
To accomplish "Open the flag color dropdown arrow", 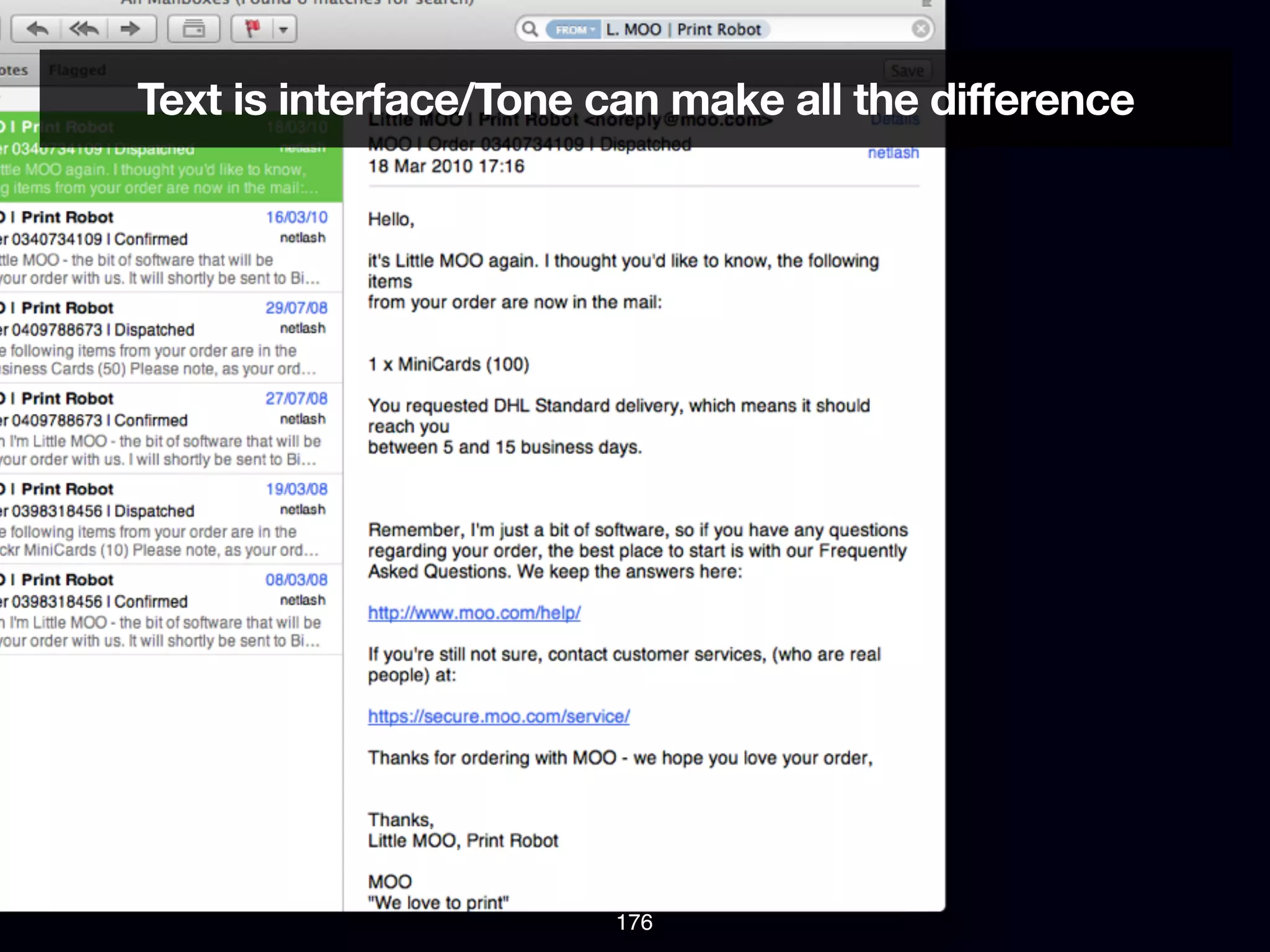I will point(284,29).
